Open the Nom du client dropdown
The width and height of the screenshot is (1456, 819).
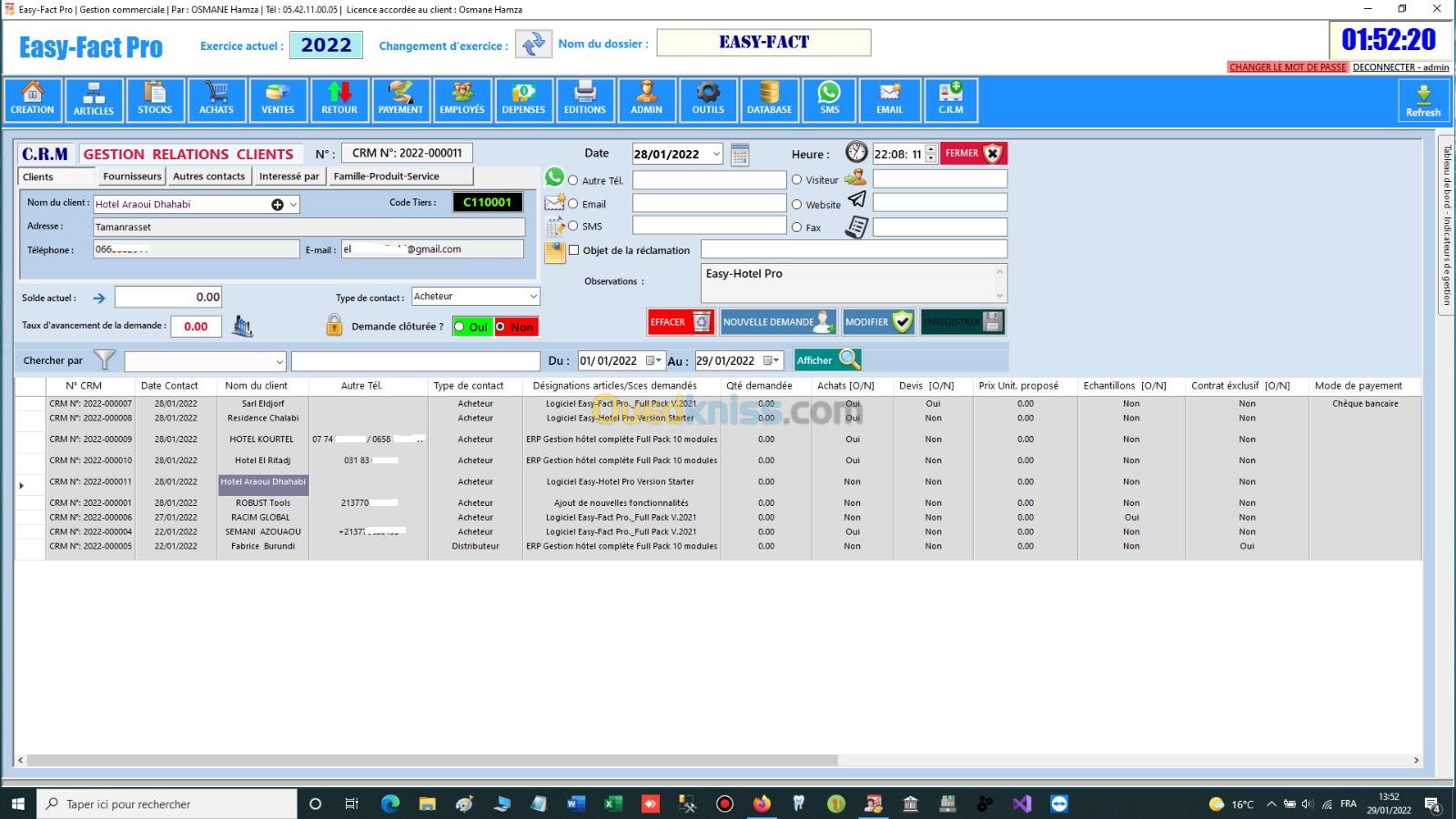tap(293, 205)
